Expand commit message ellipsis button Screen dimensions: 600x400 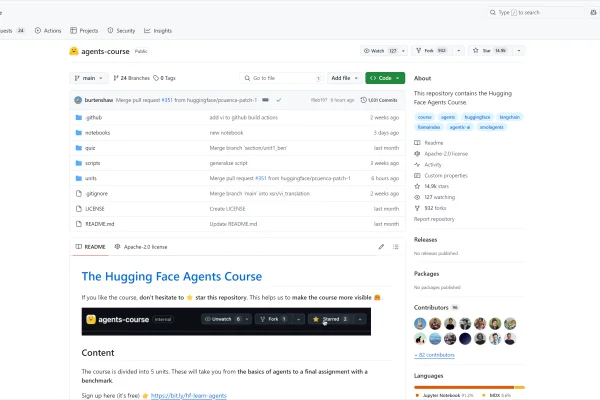(265, 100)
